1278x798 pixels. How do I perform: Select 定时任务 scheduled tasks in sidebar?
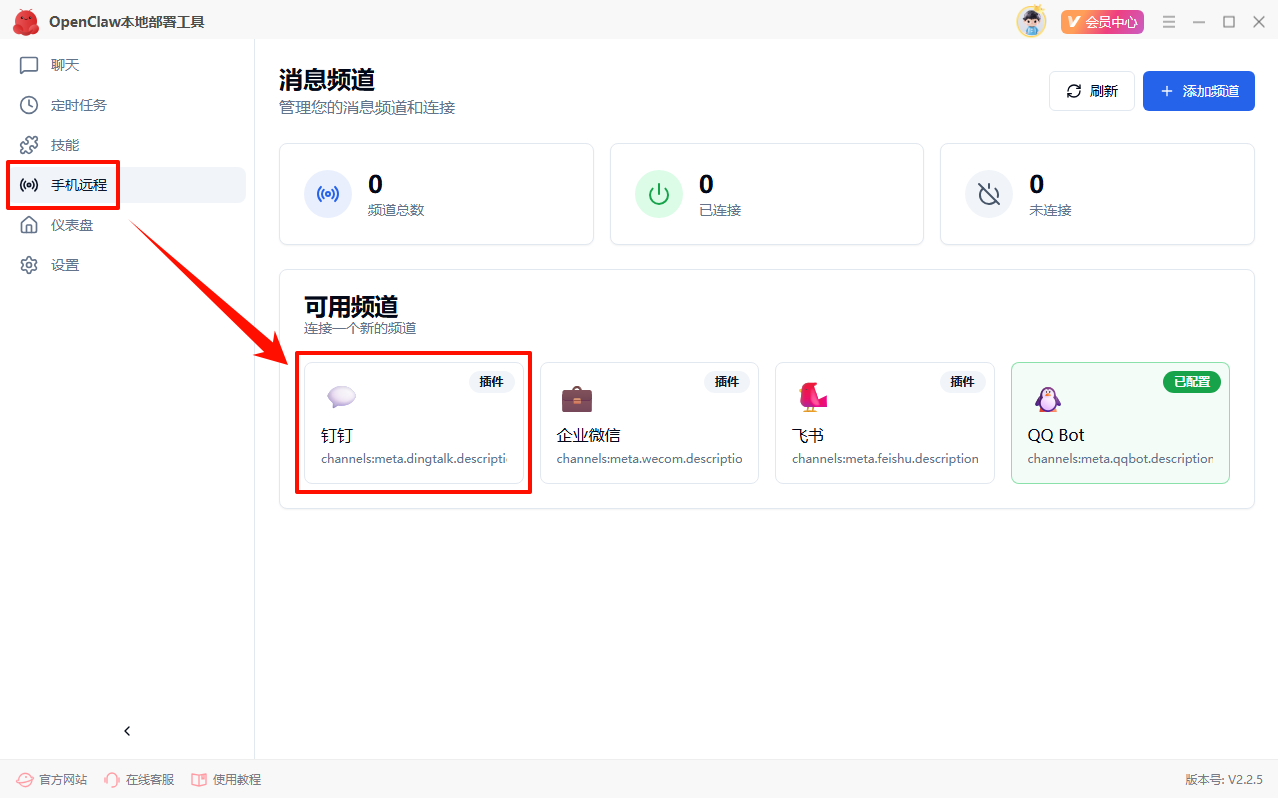(78, 105)
